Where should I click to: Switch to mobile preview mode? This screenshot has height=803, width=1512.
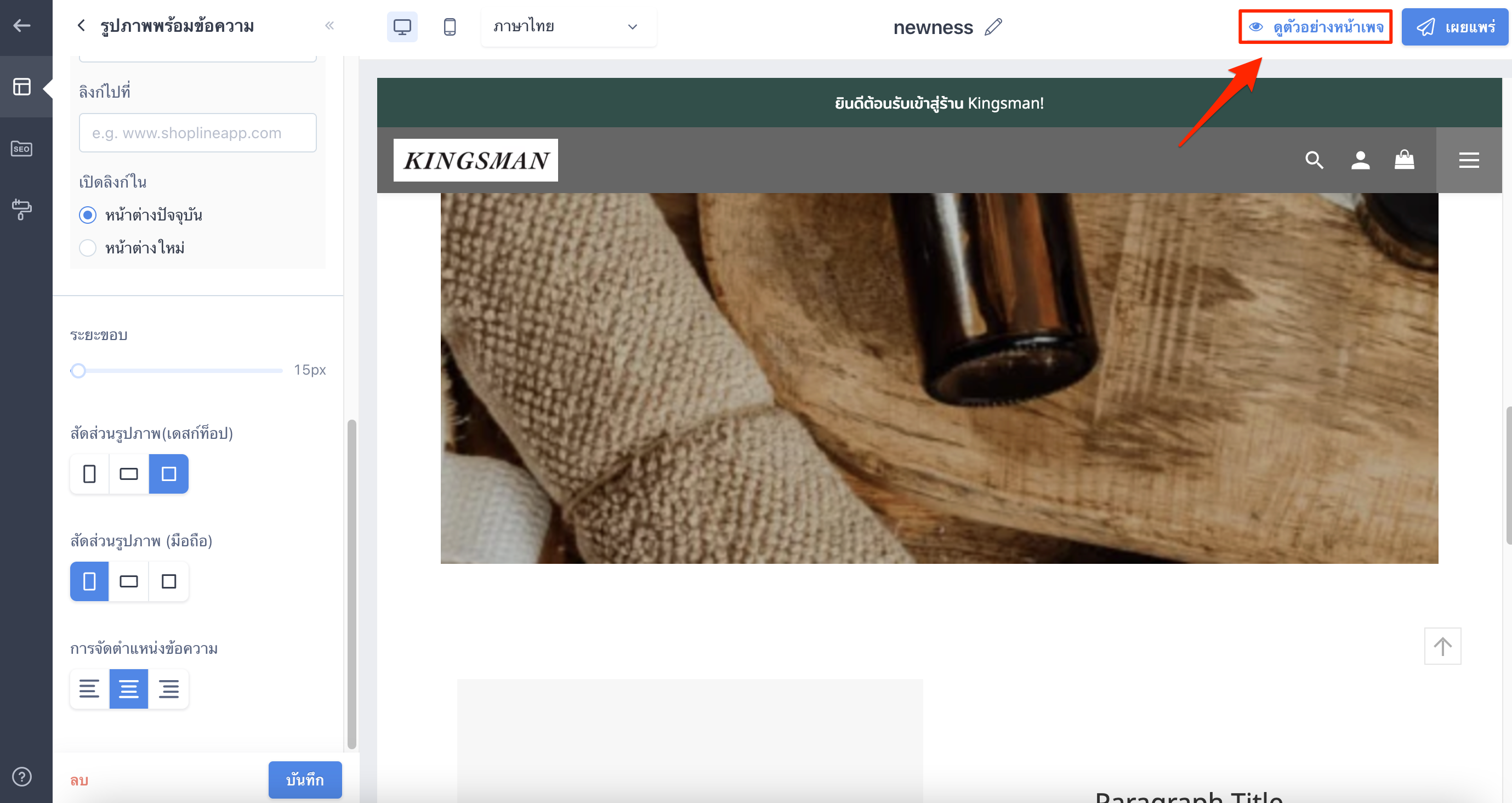click(x=450, y=26)
